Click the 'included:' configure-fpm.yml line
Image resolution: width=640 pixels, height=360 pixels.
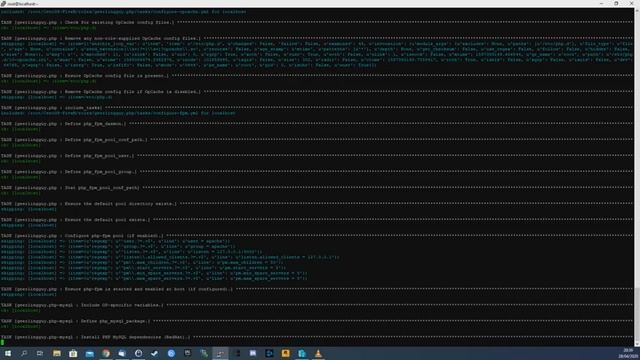click(x=118, y=113)
